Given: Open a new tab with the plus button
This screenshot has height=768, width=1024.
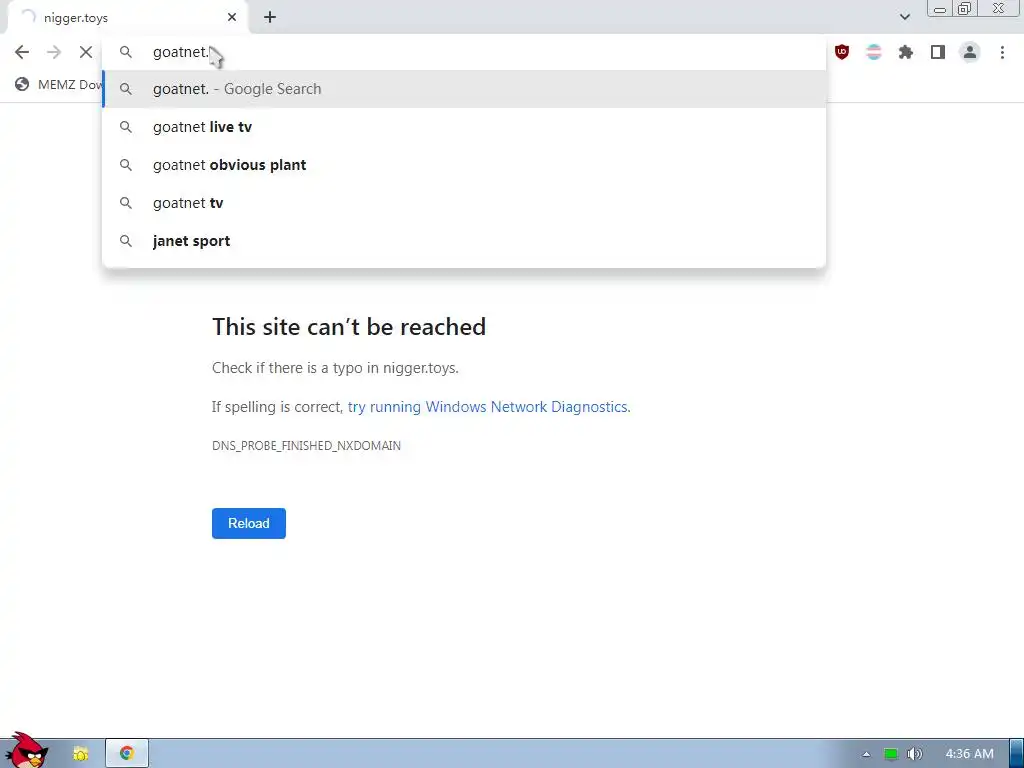Looking at the screenshot, I should pos(270,18).
